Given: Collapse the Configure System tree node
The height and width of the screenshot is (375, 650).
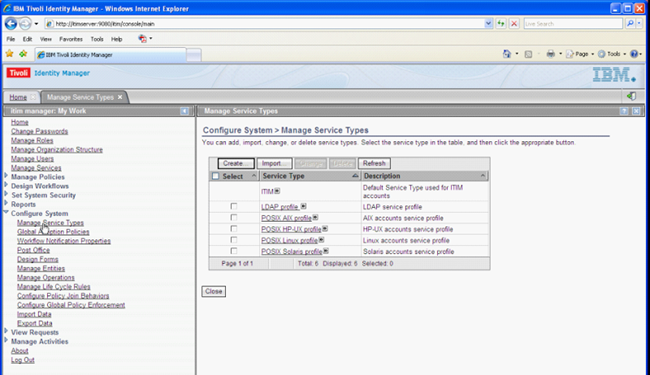Looking at the screenshot, I should (x=6, y=212).
